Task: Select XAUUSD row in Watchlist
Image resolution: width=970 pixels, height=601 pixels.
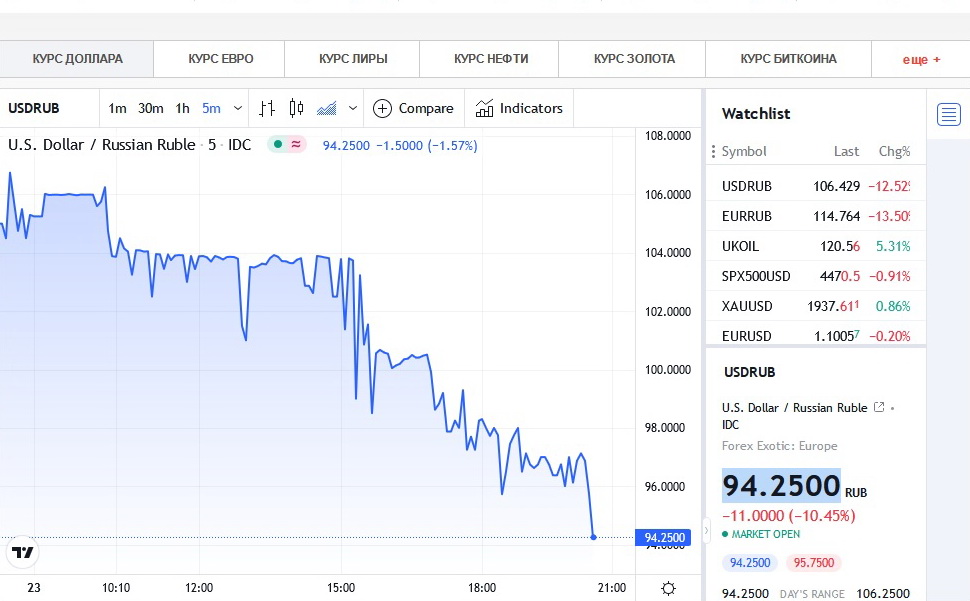Action: 816,306
